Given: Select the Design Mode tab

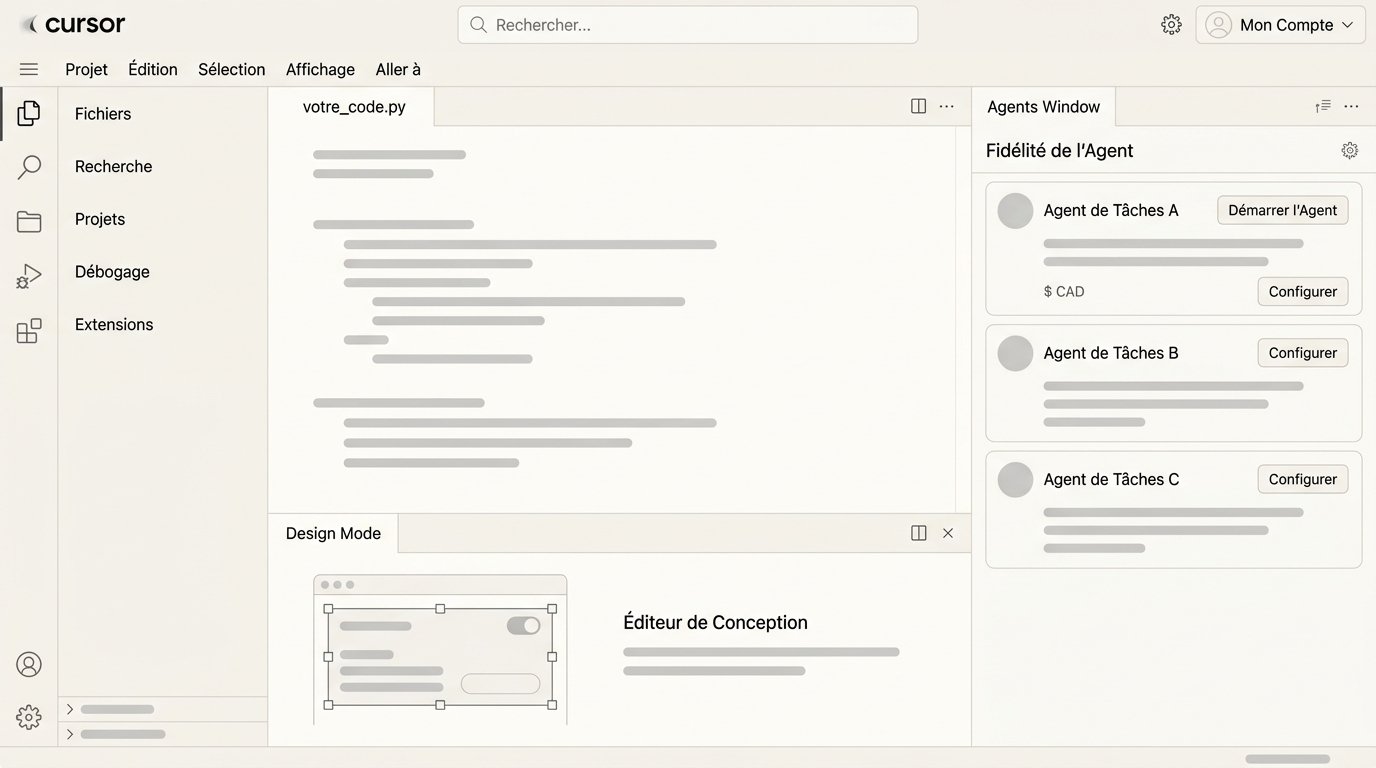Looking at the screenshot, I should [333, 533].
